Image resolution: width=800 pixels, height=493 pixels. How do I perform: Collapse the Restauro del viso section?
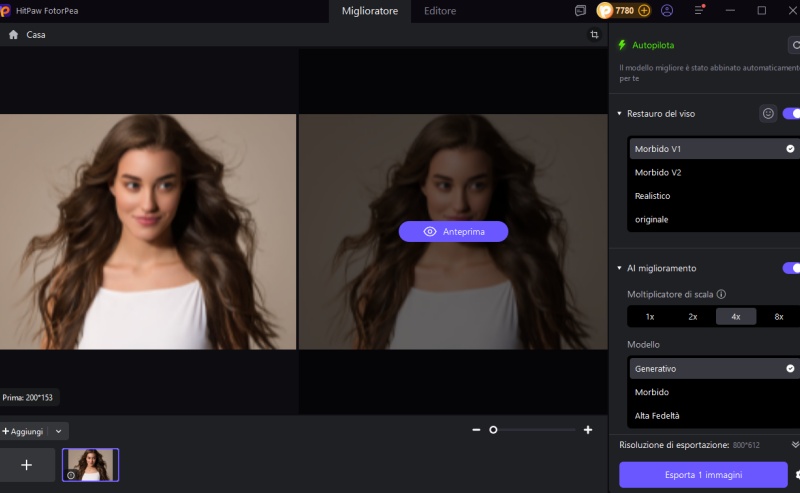(620, 114)
